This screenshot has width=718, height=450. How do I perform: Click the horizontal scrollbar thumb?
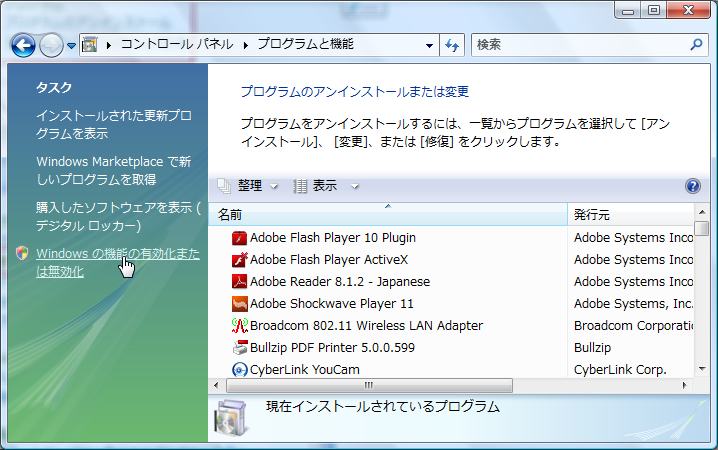pos(369,385)
